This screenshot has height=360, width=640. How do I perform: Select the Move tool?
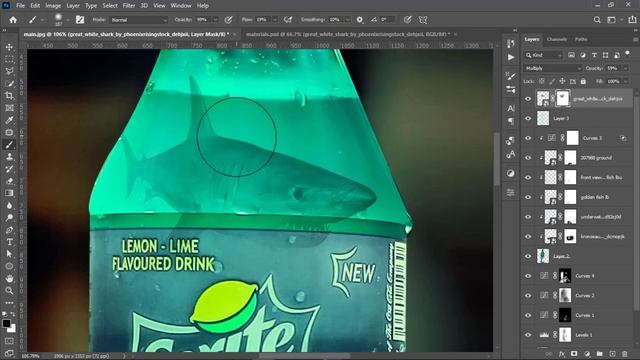[9, 47]
